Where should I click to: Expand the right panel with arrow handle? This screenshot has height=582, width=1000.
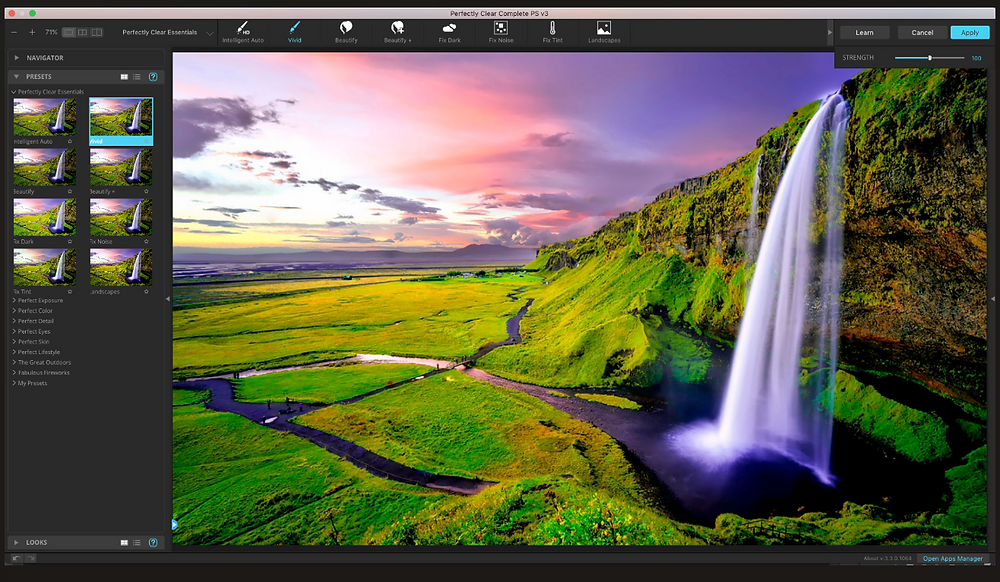point(992,298)
